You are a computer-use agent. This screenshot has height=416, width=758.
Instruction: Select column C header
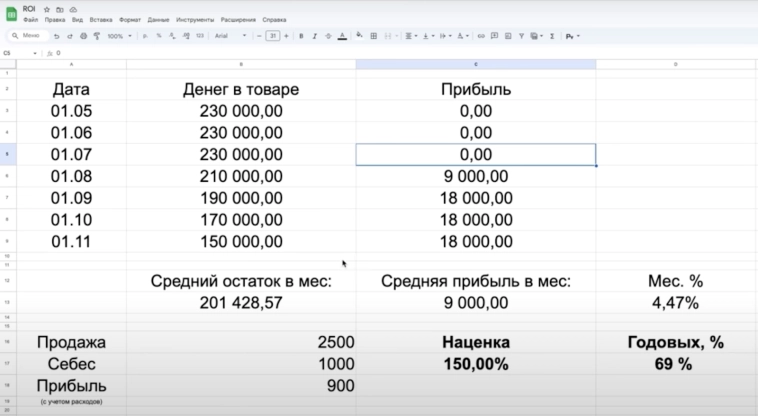476,64
